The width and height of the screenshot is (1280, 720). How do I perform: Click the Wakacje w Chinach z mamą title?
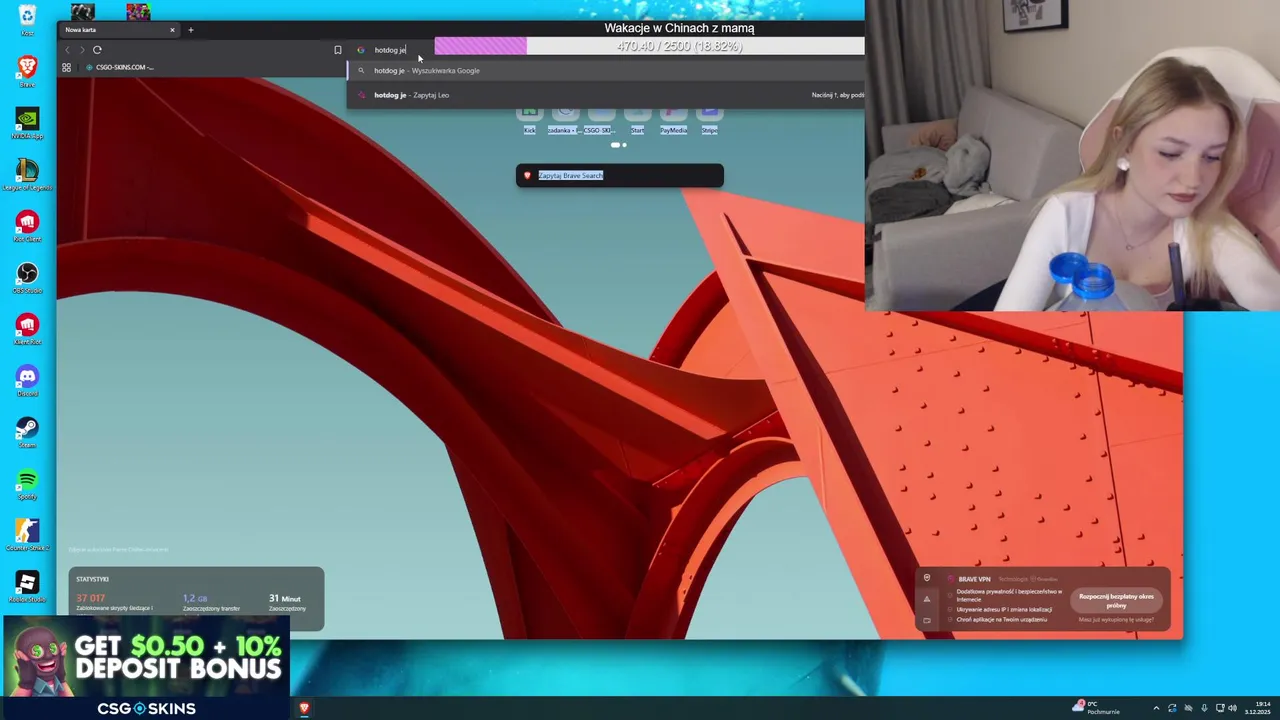coord(679,28)
